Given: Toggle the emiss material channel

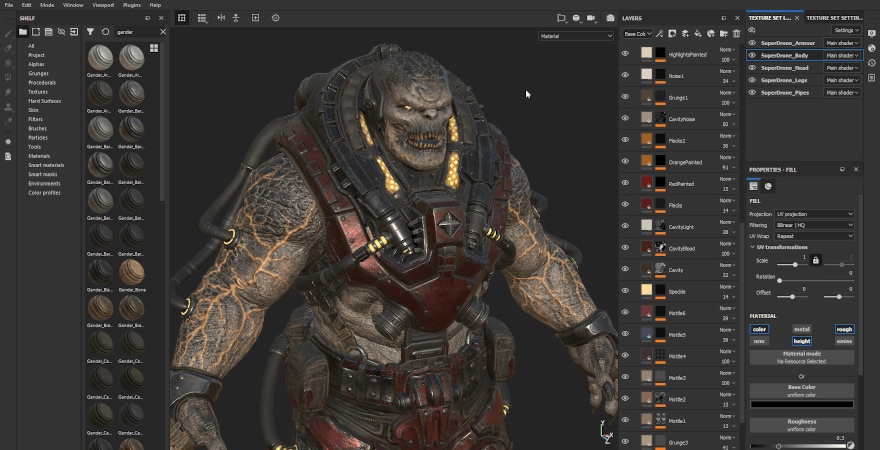Looking at the screenshot, I should pyautogui.click(x=844, y=341).
